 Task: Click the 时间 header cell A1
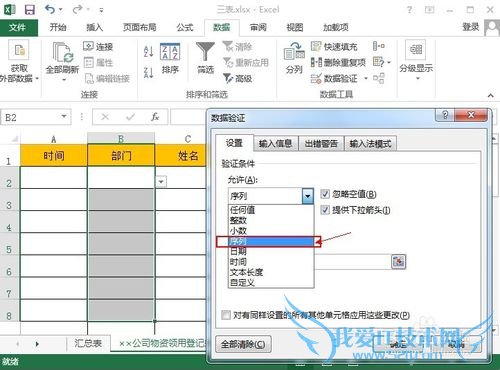(54, 155)
